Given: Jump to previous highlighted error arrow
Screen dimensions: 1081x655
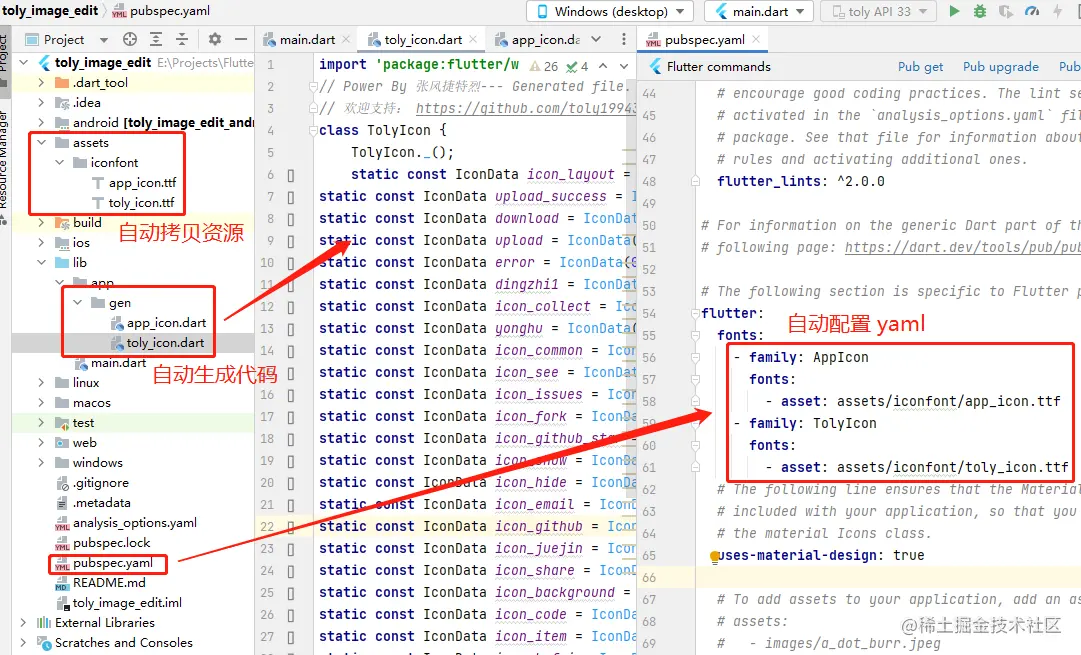Looking at the screenshot, I should (x=603, y=66).
